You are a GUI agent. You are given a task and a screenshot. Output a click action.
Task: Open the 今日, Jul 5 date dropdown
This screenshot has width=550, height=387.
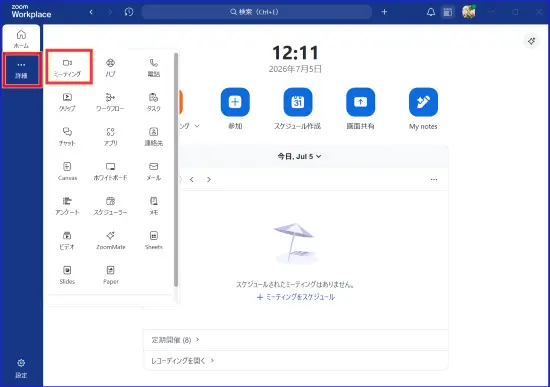(299, 156)
